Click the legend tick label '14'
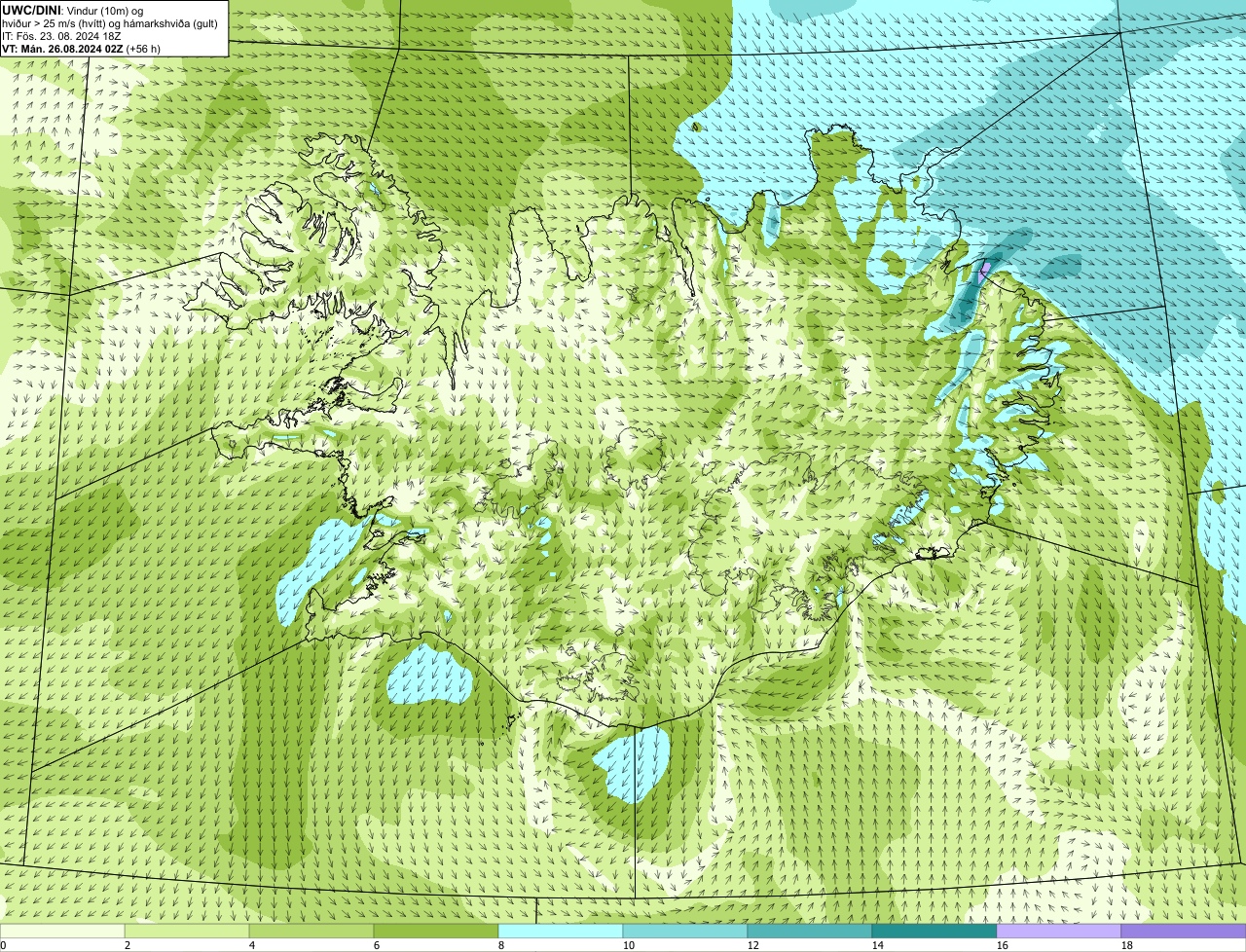Screen dimensions: 1246x952 coord(878,945)
